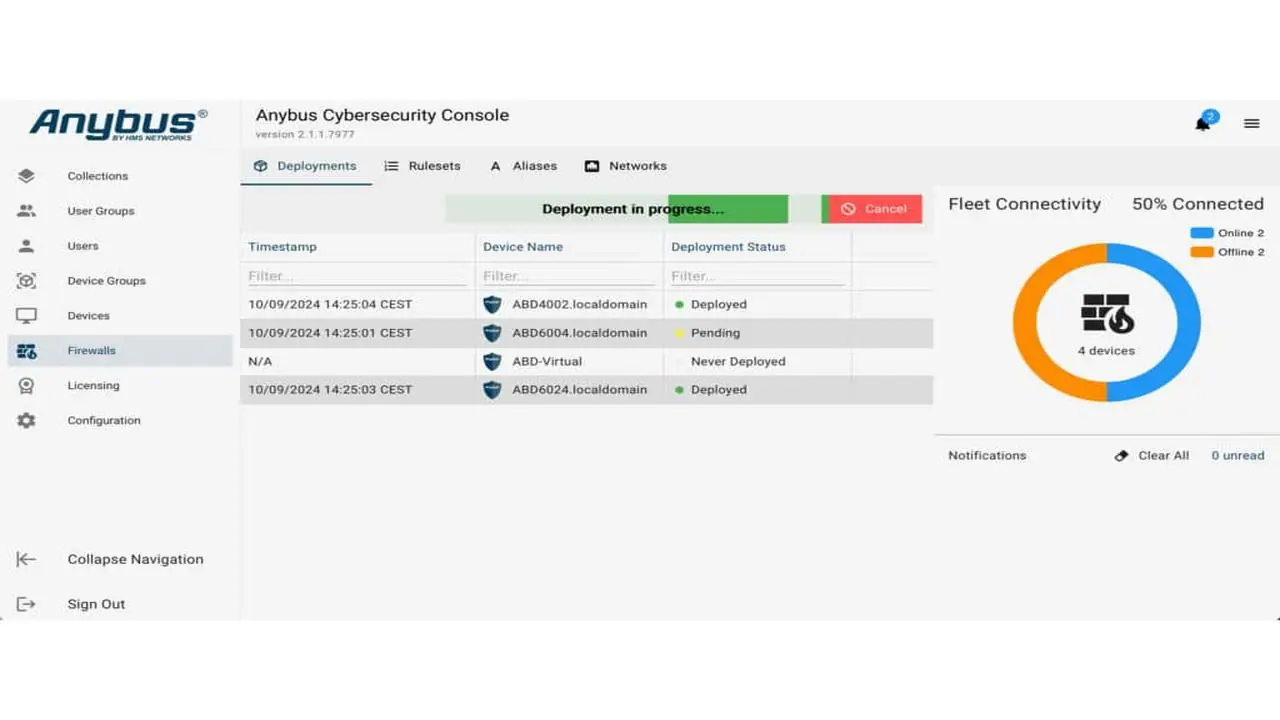Click the ABD4002.localdomain device shield icon
This screenshot has width=1280, height=720.
pyautogui.click(x=492, y=304)
